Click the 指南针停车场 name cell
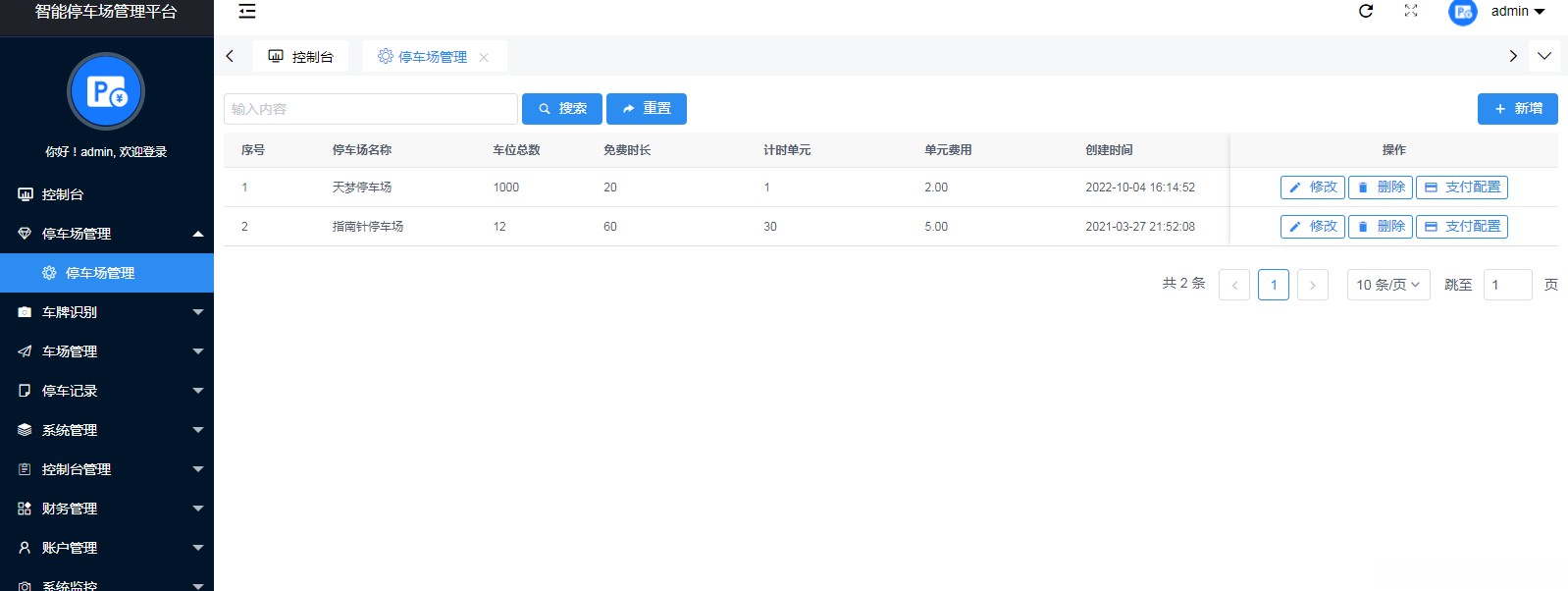1568x591 pixels. click(368, 227)
